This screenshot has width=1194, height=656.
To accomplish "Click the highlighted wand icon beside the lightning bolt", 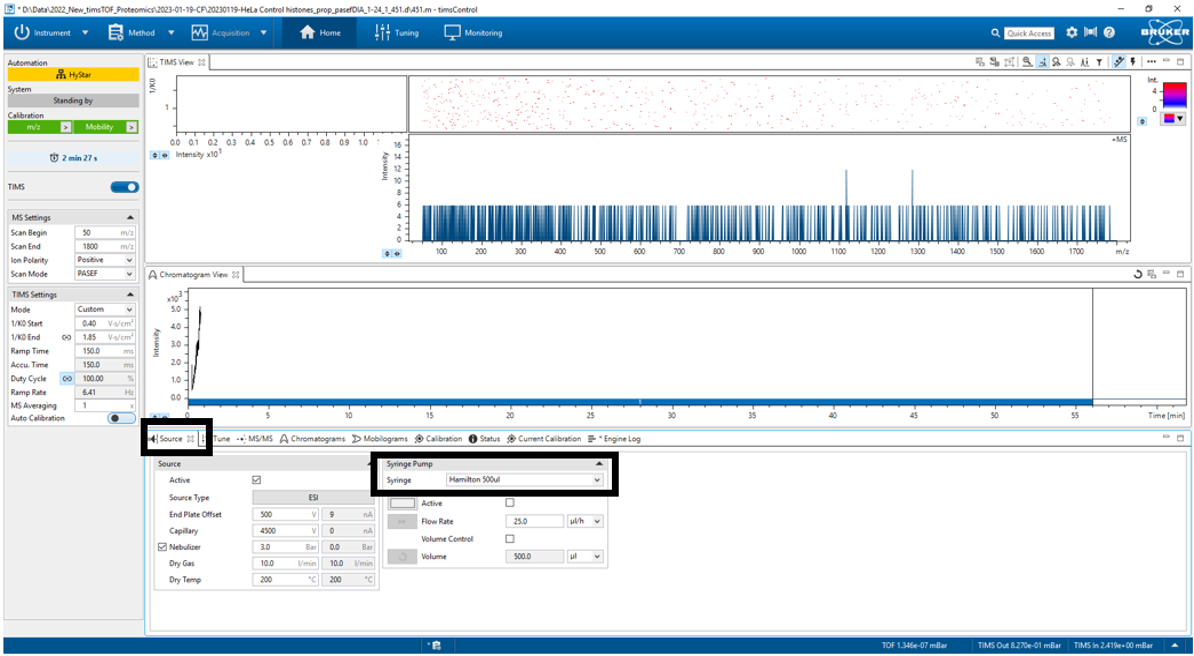I will (x=1119, y=62).
